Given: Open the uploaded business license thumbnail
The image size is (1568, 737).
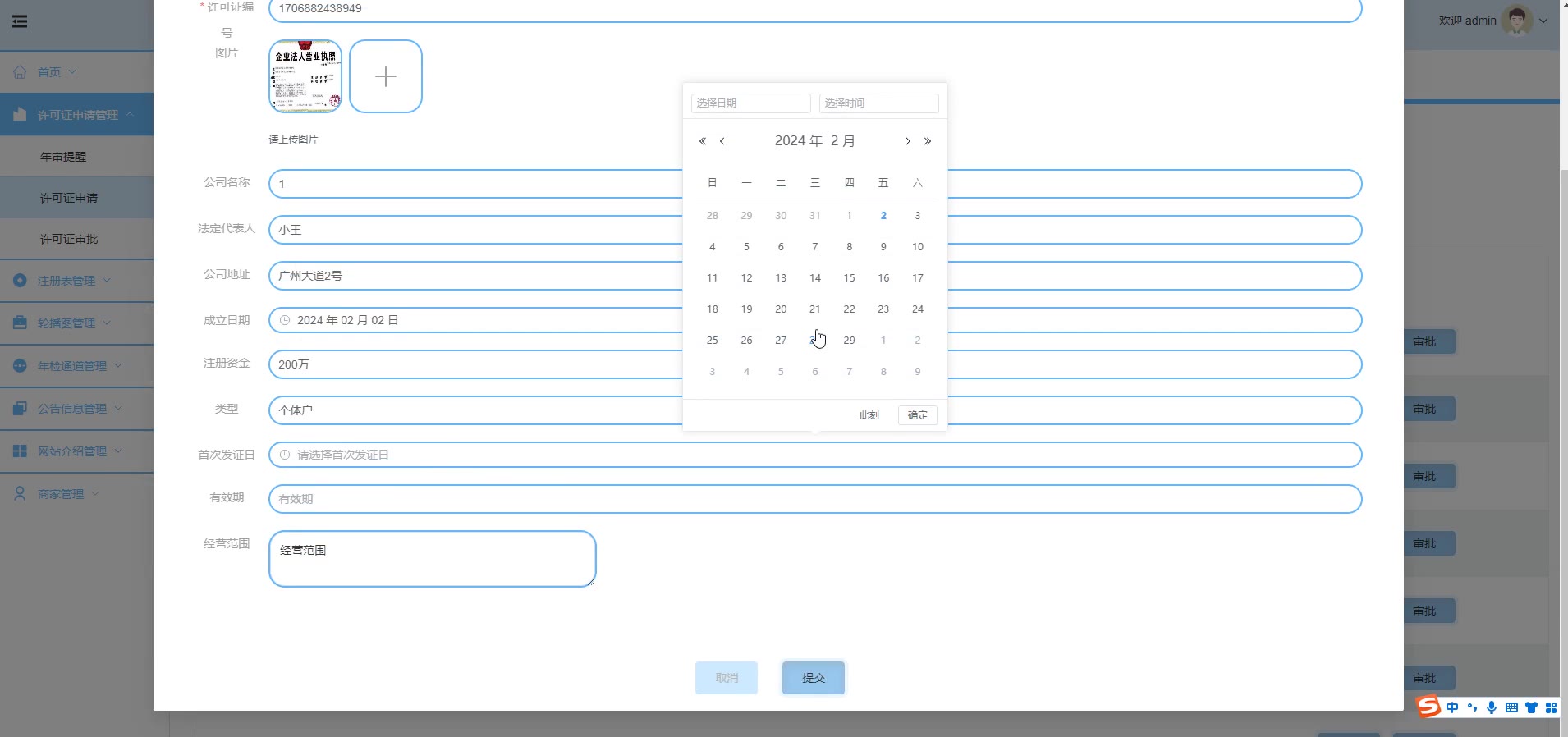Looking at the screenshot, I should pos(305,76).
